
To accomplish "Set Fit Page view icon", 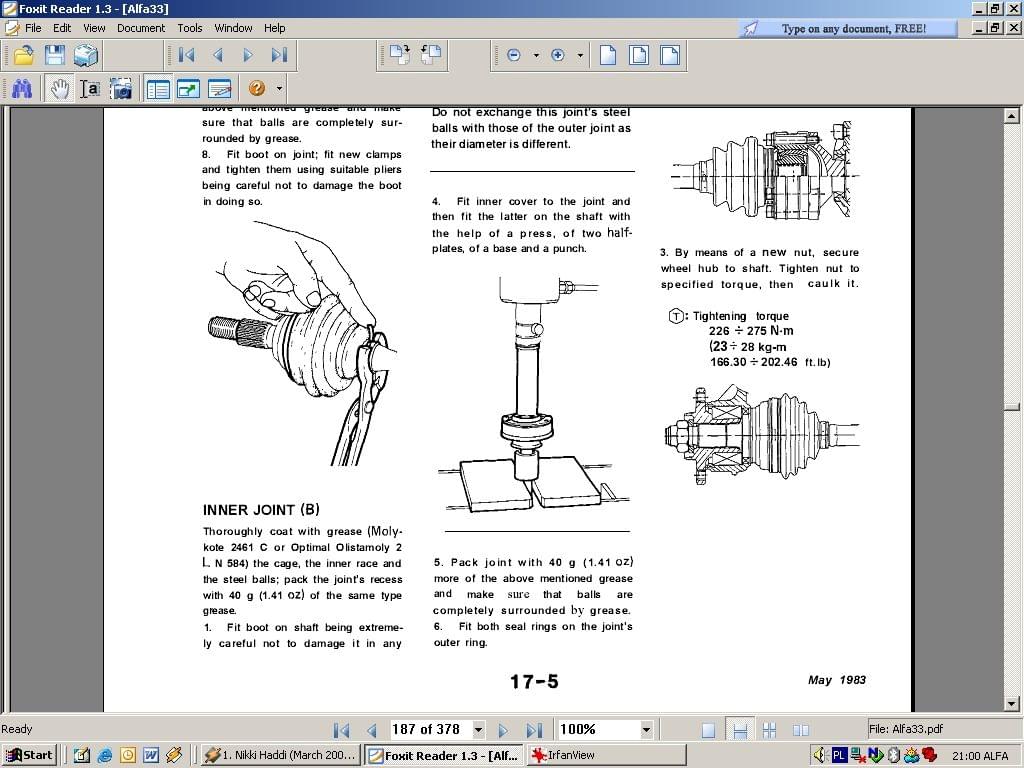I will [x=639, y=56].
